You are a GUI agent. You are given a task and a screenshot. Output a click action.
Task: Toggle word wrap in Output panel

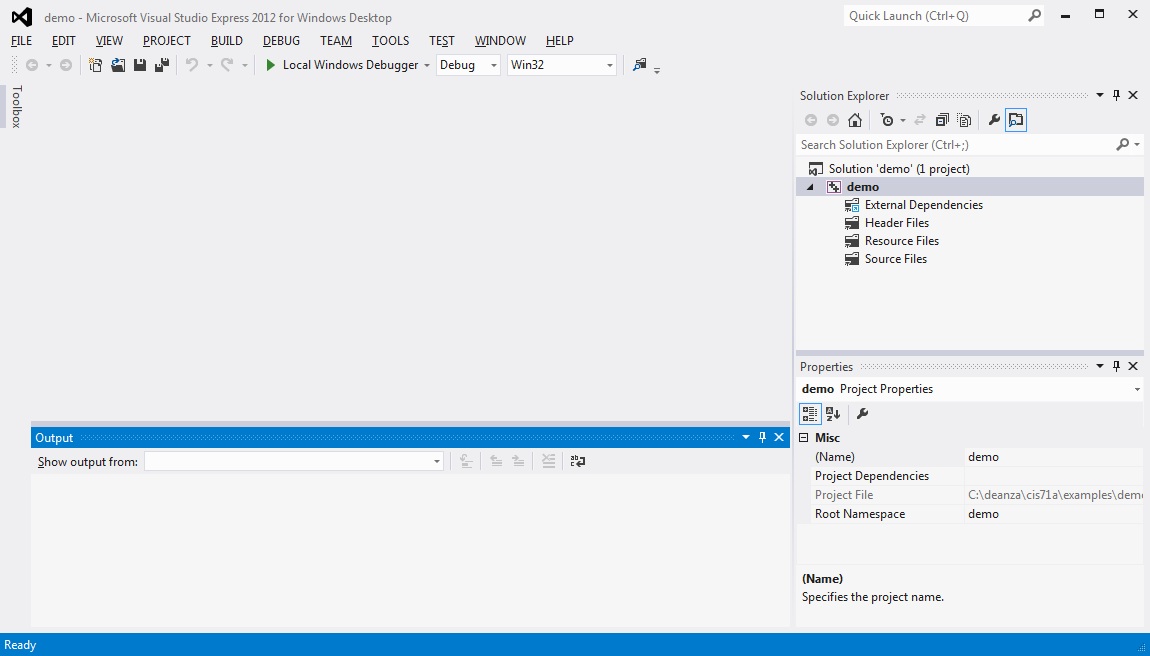click(x=578, y=461)
